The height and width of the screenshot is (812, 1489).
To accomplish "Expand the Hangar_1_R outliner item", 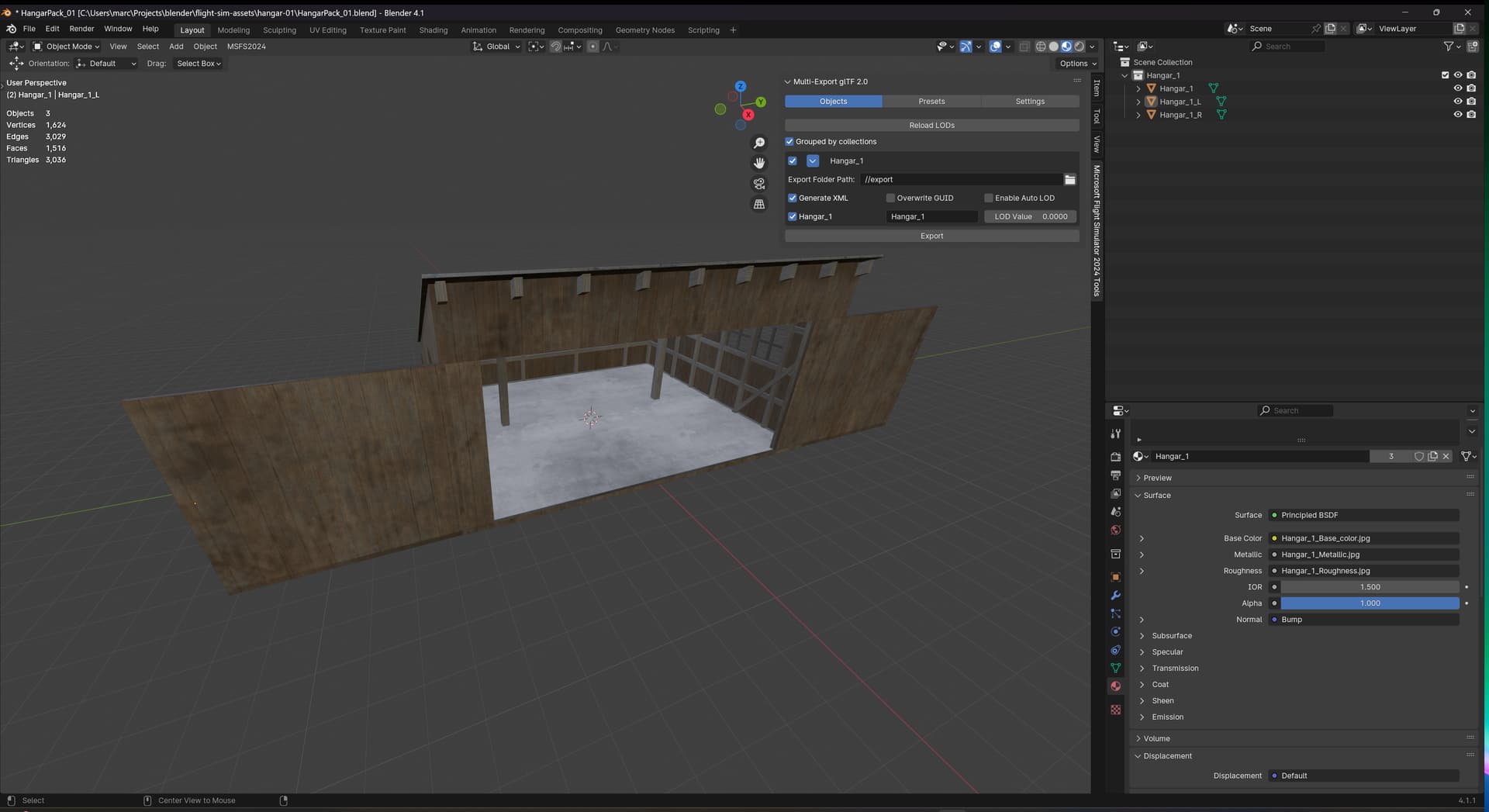I will 1138,115.
